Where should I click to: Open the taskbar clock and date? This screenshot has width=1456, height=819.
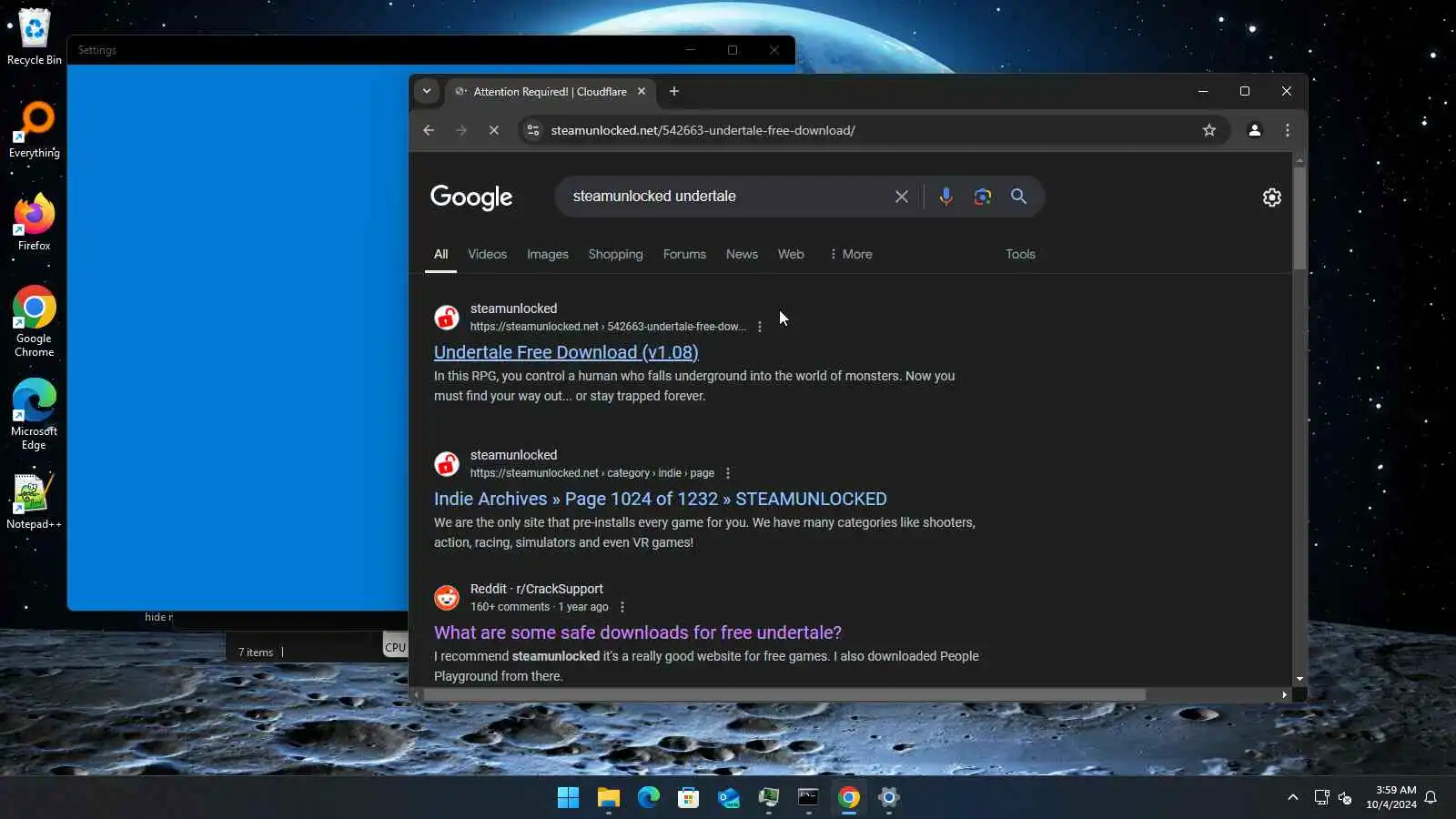tap(1391, 797)
